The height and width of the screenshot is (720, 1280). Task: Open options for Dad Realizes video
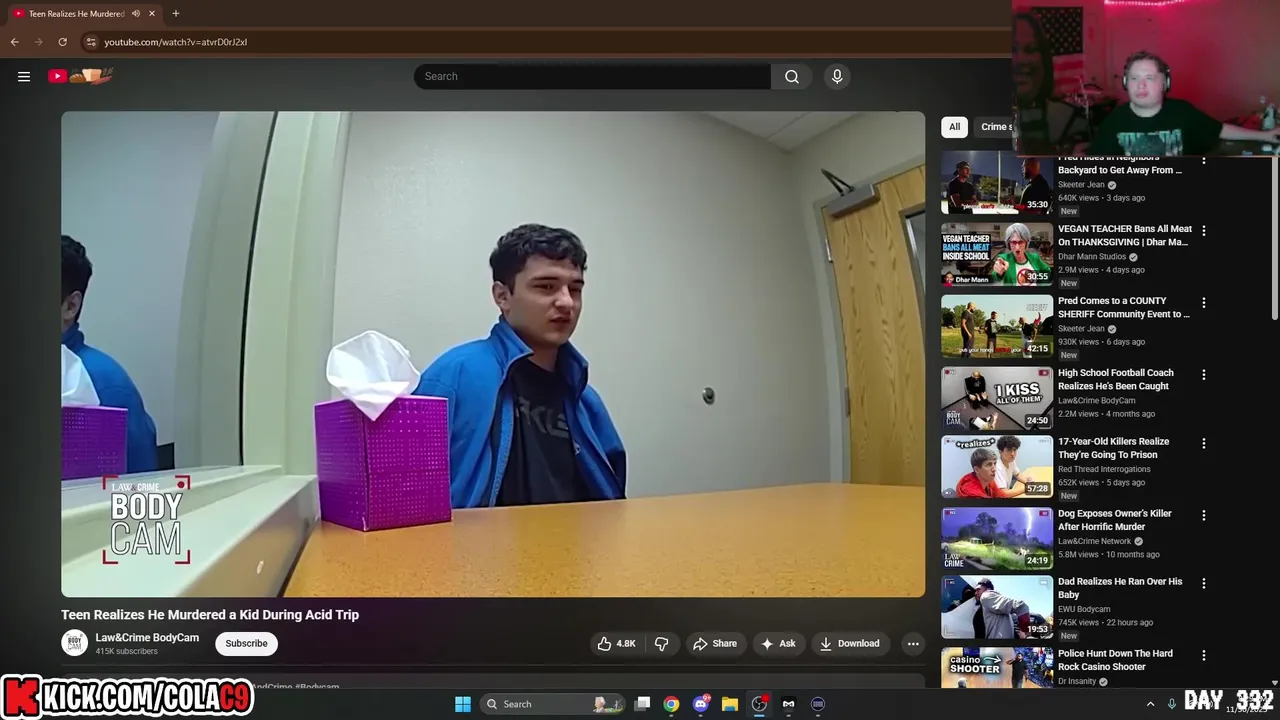point(1204,583)
